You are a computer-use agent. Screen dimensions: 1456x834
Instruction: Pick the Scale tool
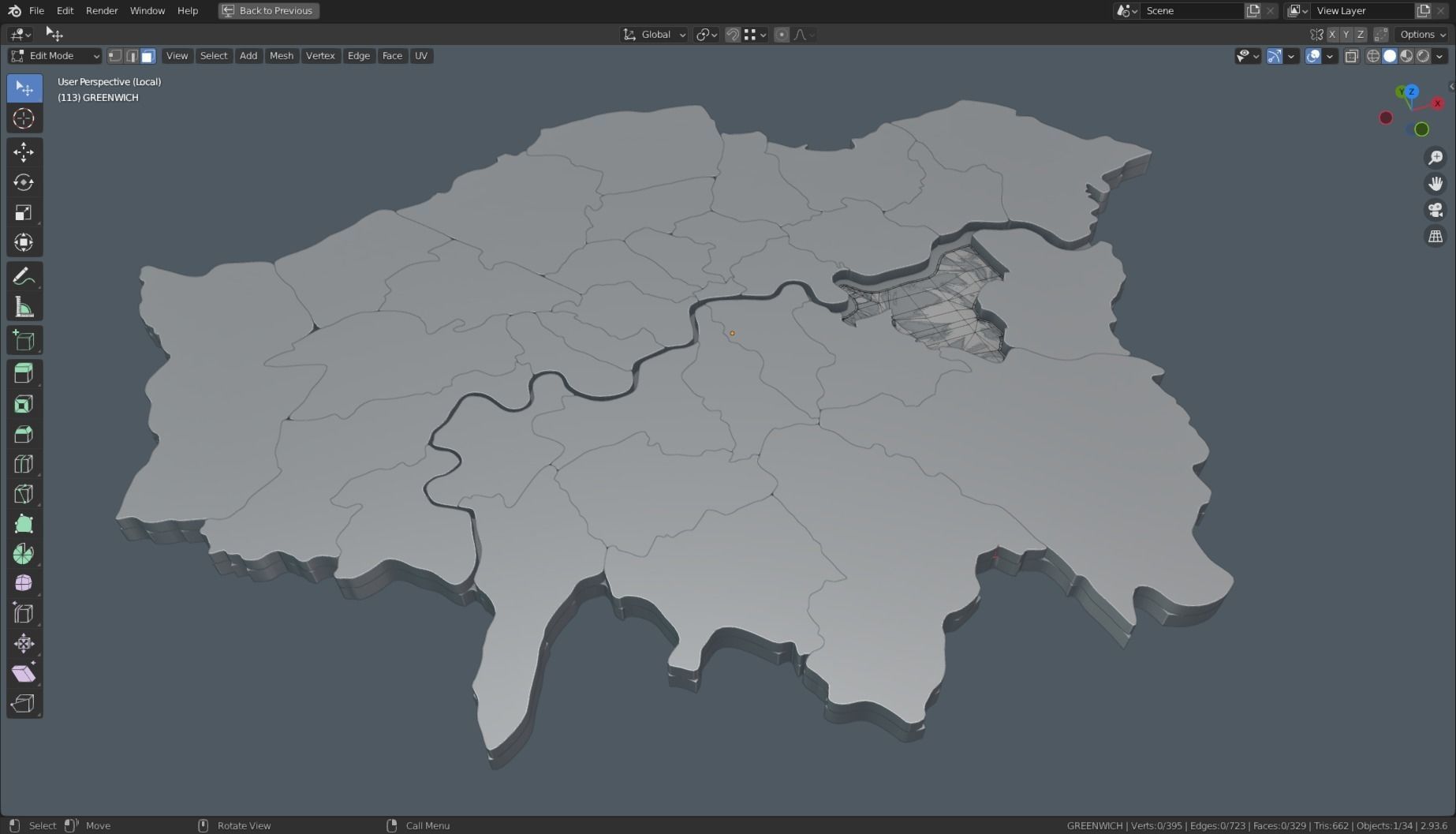24,212
